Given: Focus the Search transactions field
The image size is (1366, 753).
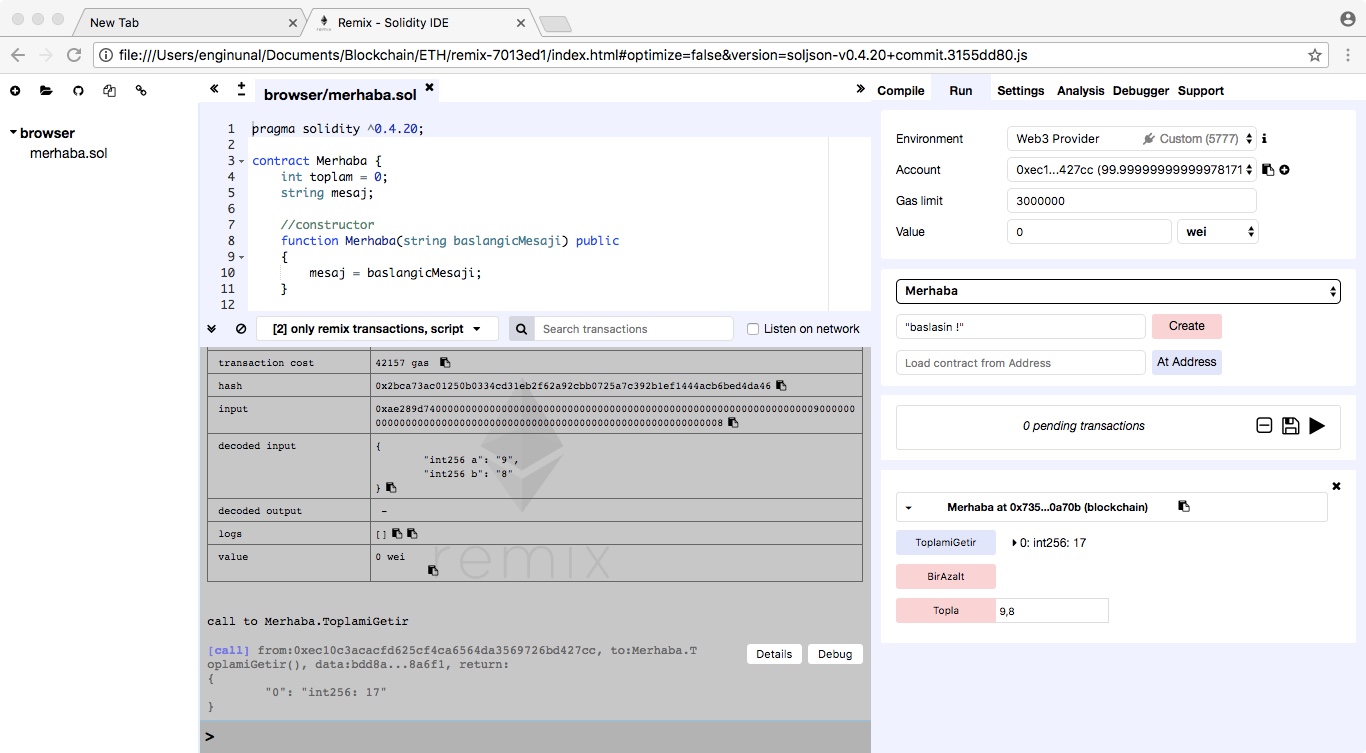Looking at the screenshot, I should click(x=634, y=329).
